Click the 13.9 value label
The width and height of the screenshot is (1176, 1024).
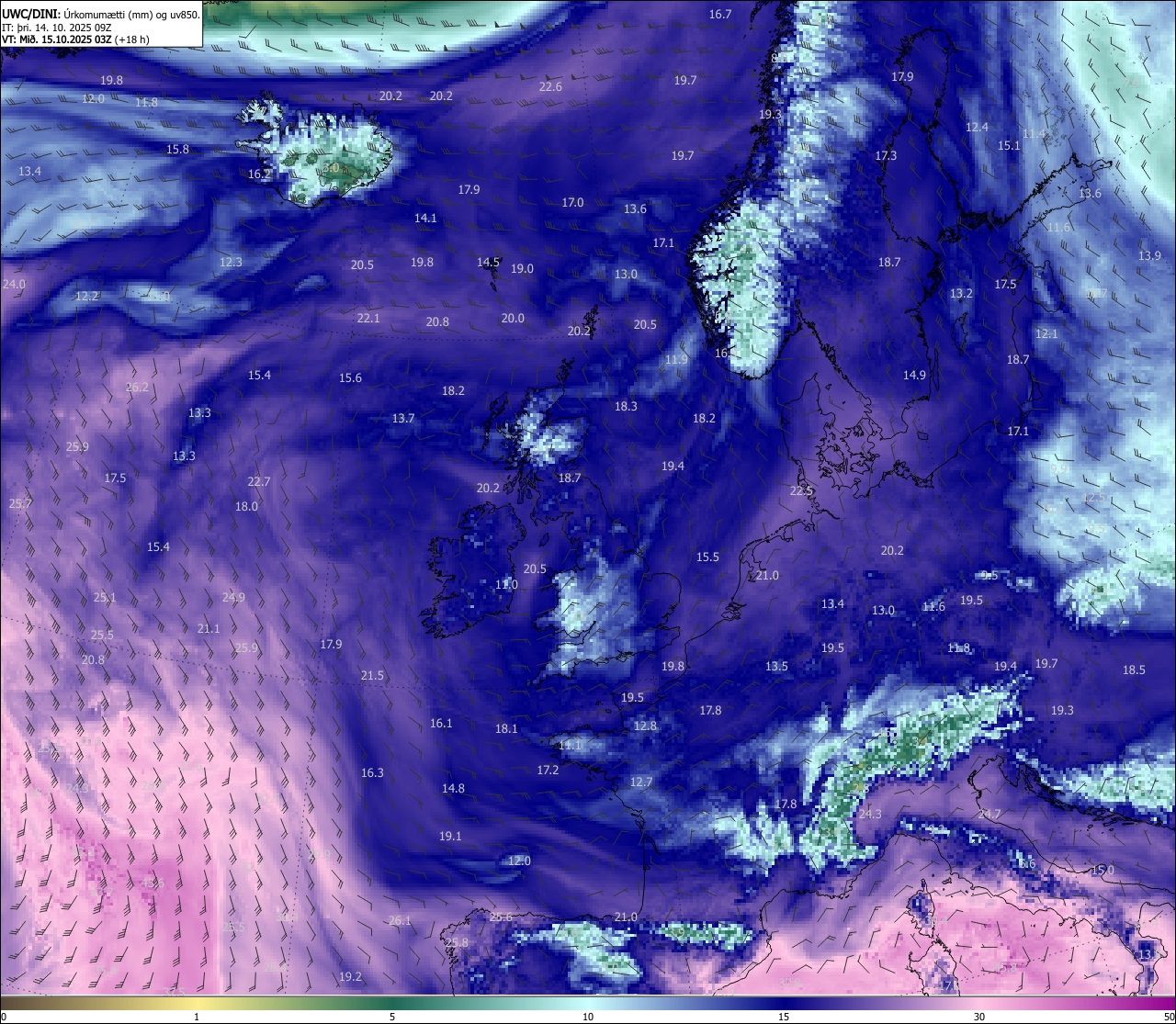click(x=1149, y=256)
